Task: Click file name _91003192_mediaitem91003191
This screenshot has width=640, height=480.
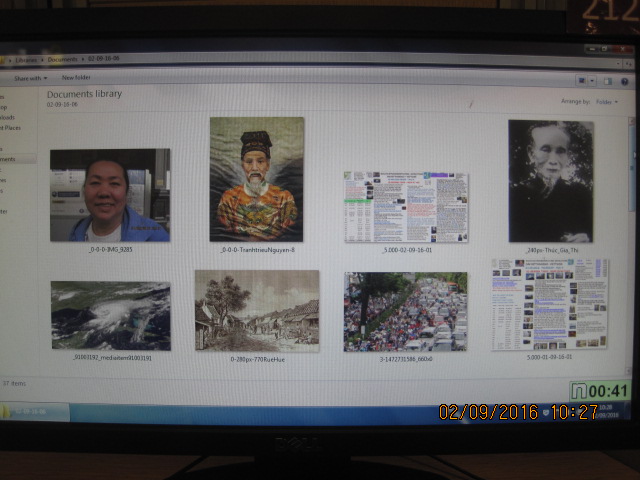Action: (112, 358)
